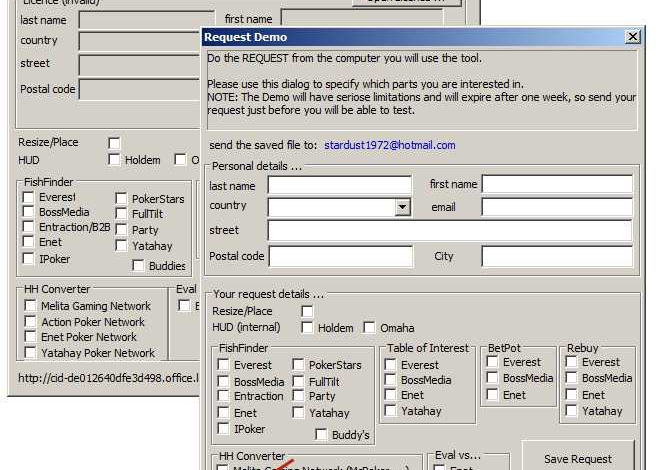Screen dimensions: 671x470
Task: Tick the Buddy's checkbox
Action: 321,434
